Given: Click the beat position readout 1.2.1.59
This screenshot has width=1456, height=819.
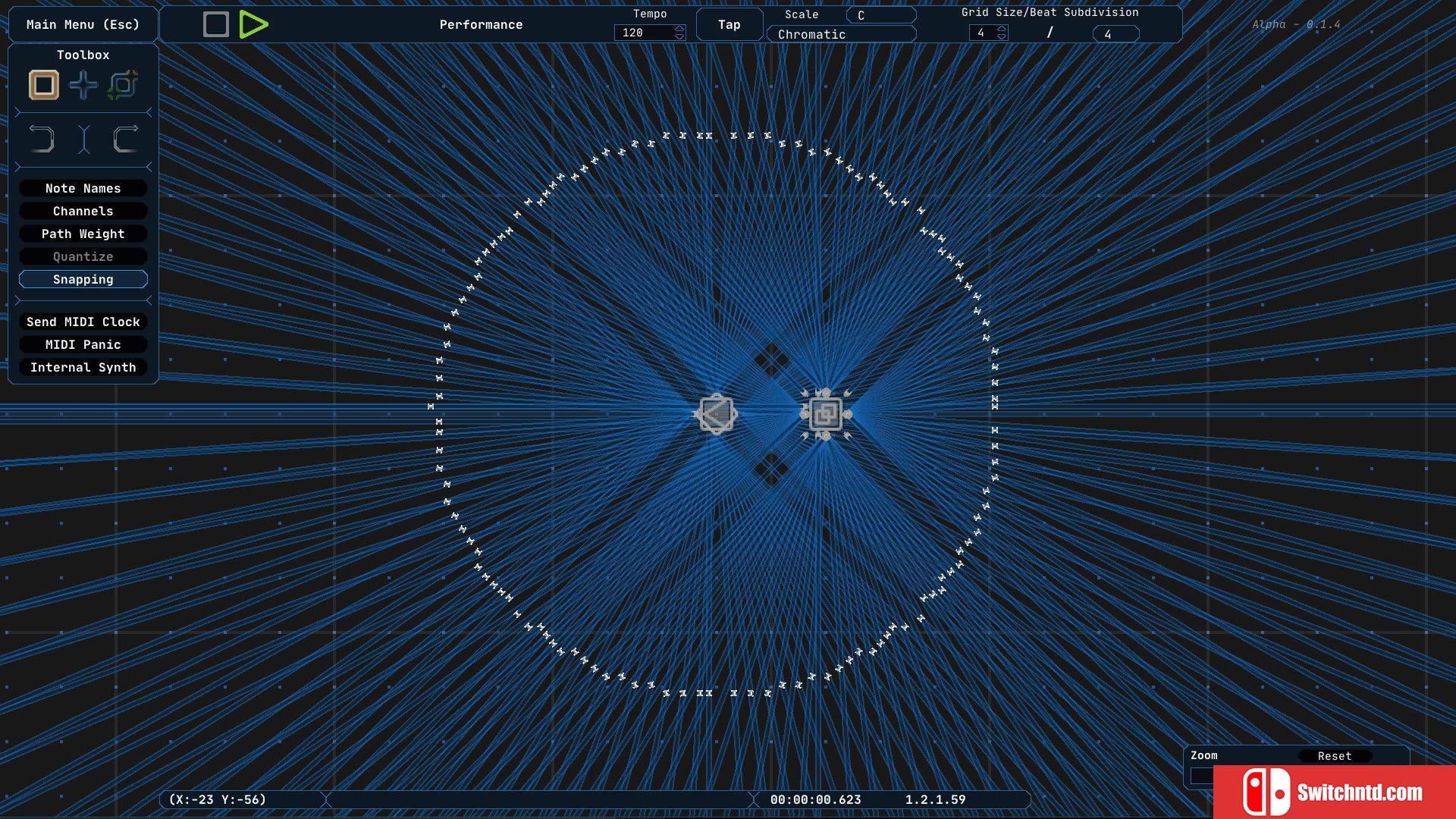Looking at the screenshot, I should 935,799.
